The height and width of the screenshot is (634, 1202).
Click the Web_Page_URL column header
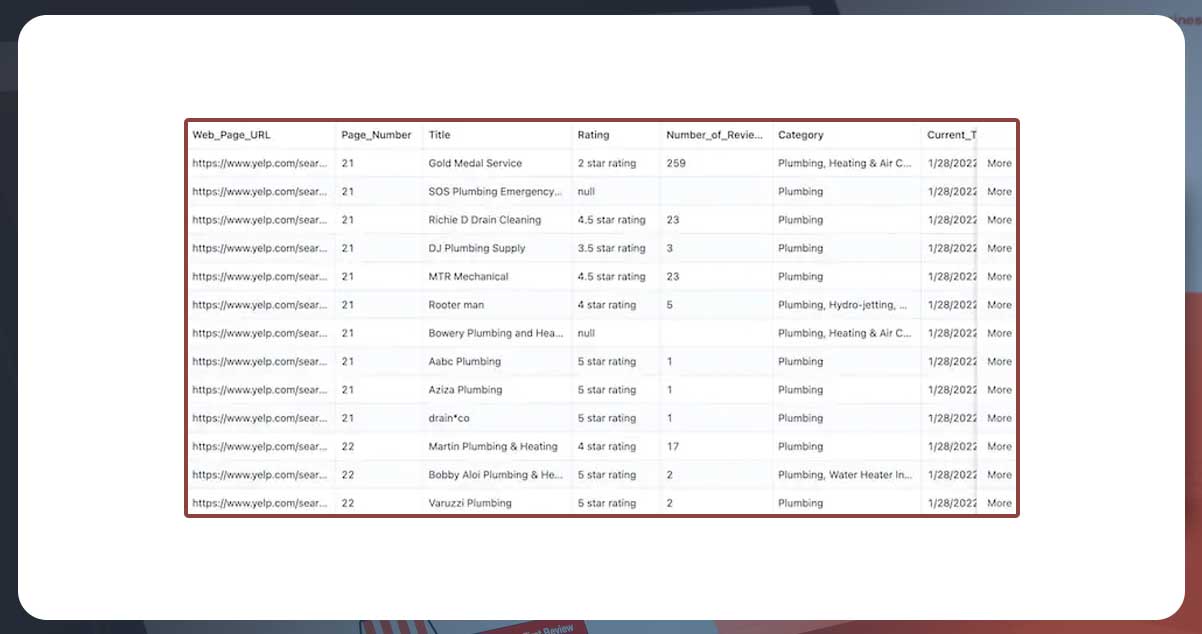[231, 135]
